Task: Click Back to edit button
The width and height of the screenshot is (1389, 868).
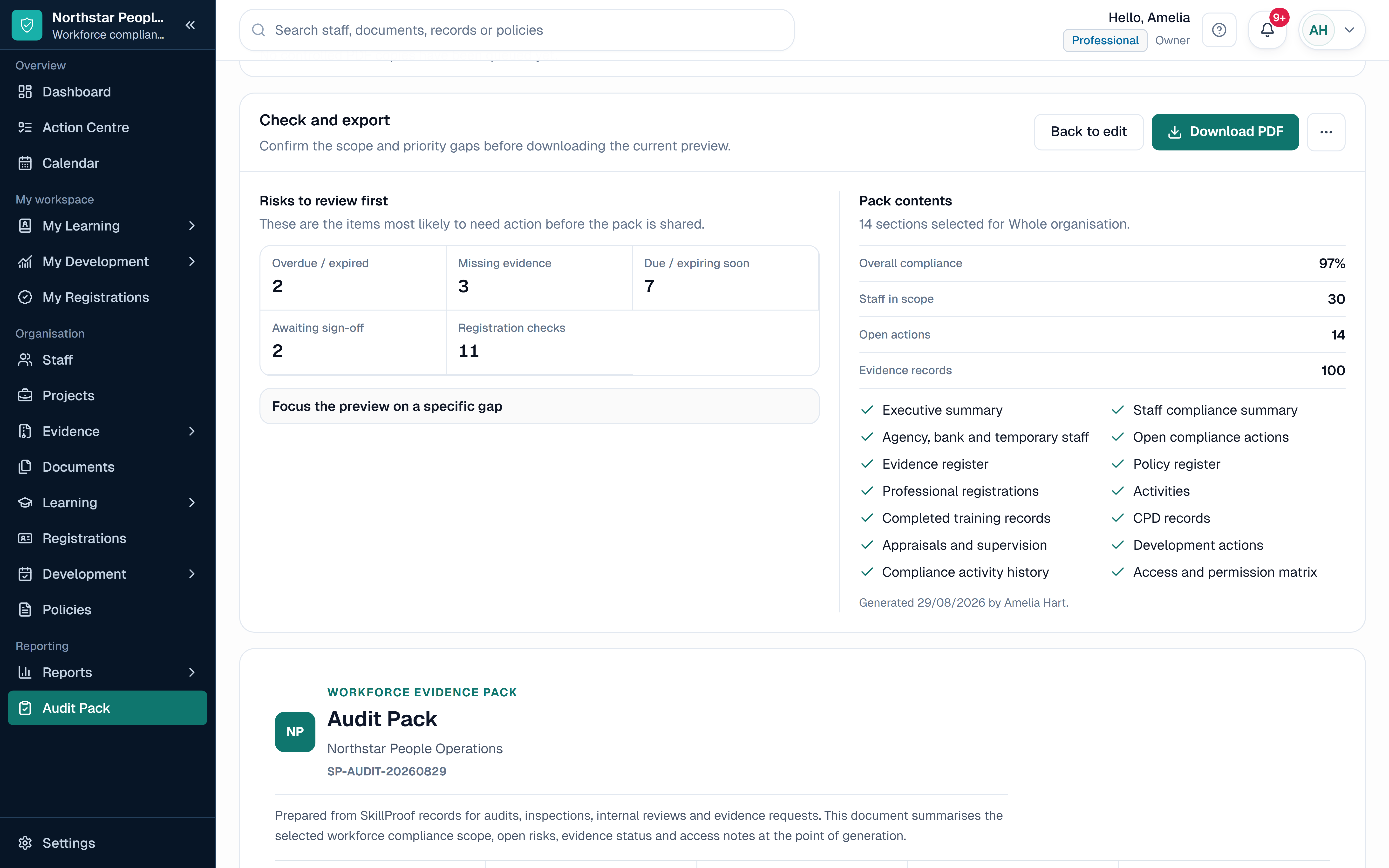Action: [1088, 132]
